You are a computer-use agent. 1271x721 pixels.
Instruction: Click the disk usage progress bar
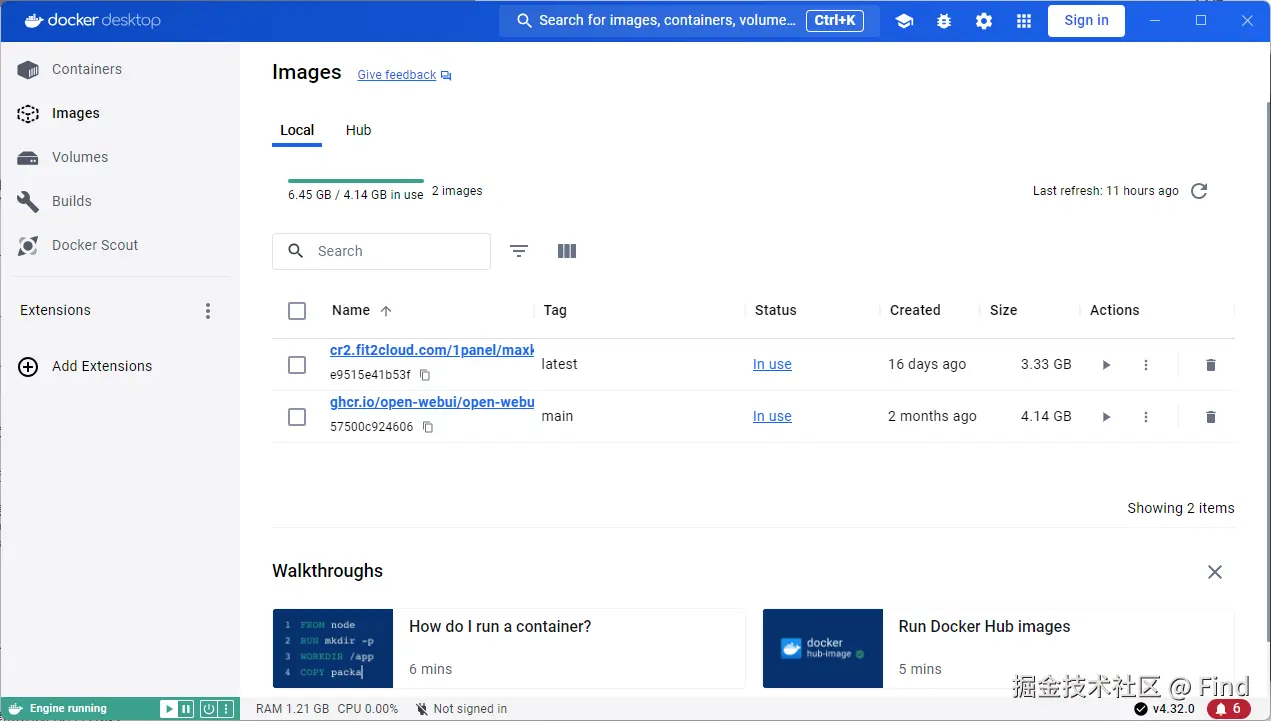coord(356,181)
